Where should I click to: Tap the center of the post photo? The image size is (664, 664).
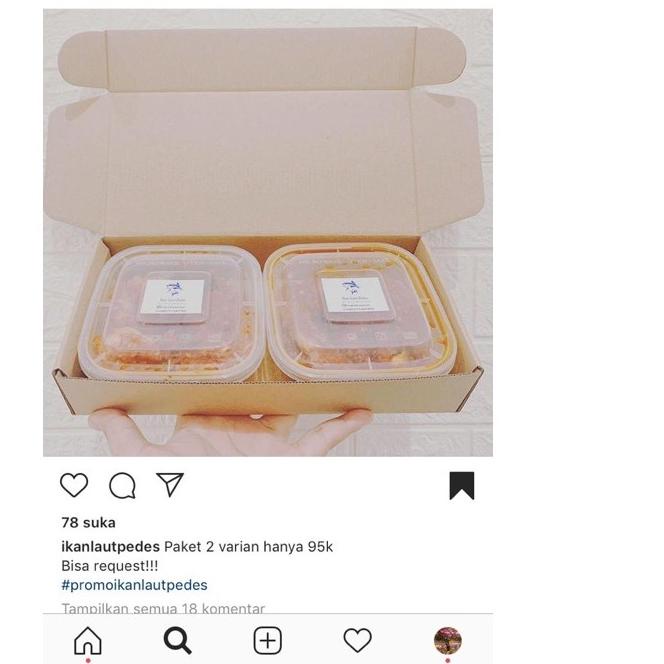(x=268, y=232)
